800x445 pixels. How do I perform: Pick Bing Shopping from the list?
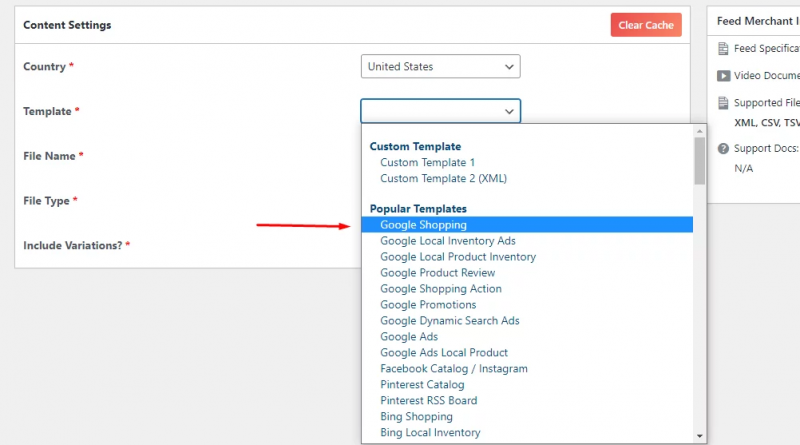point(416,416)
